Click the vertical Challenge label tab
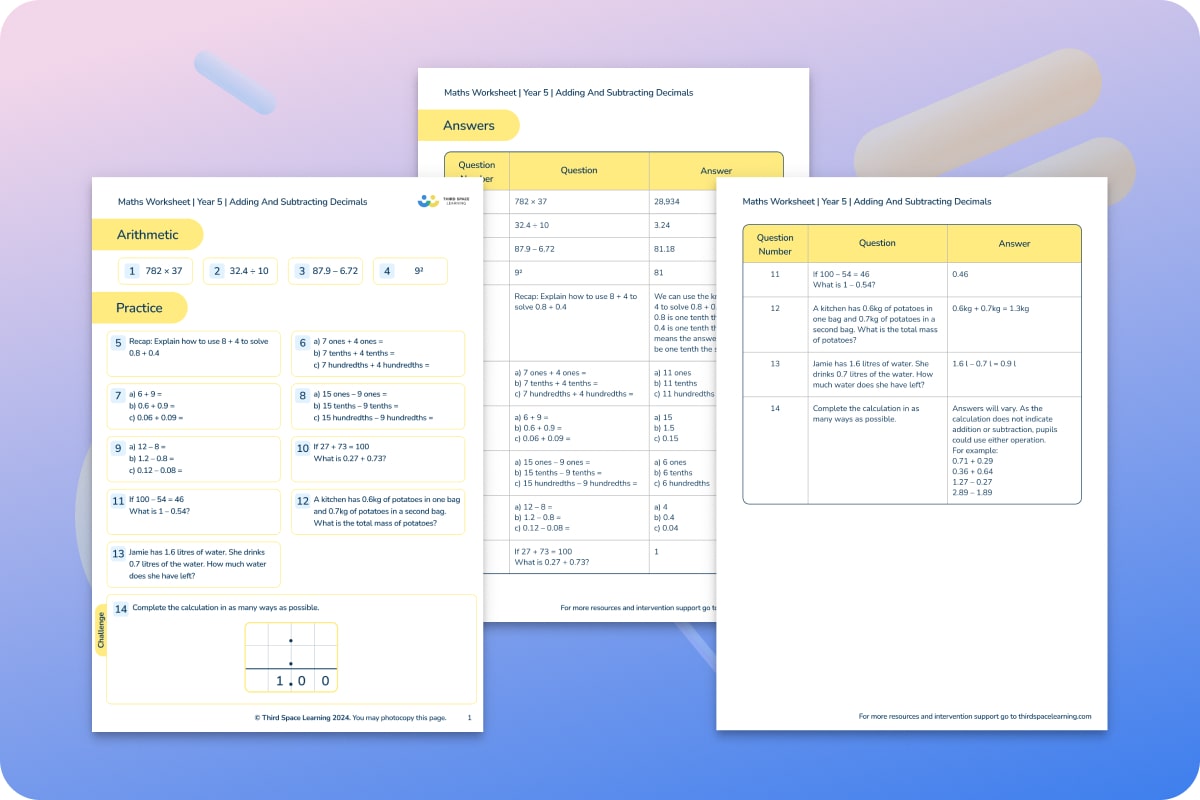1200x800 pixels. pos(101,630)
